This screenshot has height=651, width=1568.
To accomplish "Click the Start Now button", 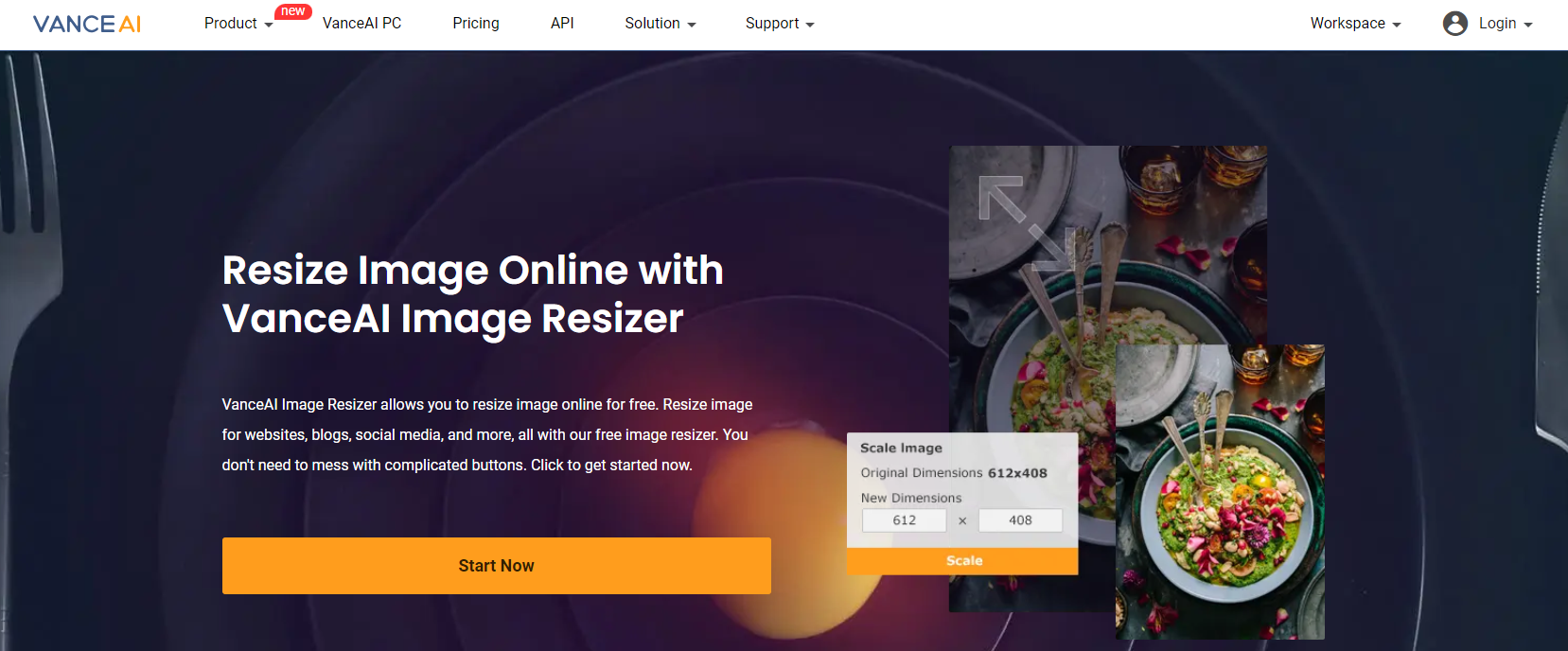I will coord(497,566).
